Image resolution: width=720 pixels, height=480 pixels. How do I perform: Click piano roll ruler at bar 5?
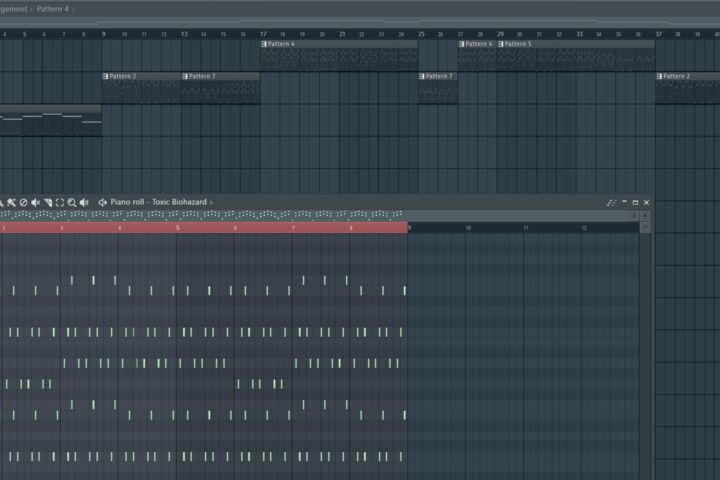177,228
